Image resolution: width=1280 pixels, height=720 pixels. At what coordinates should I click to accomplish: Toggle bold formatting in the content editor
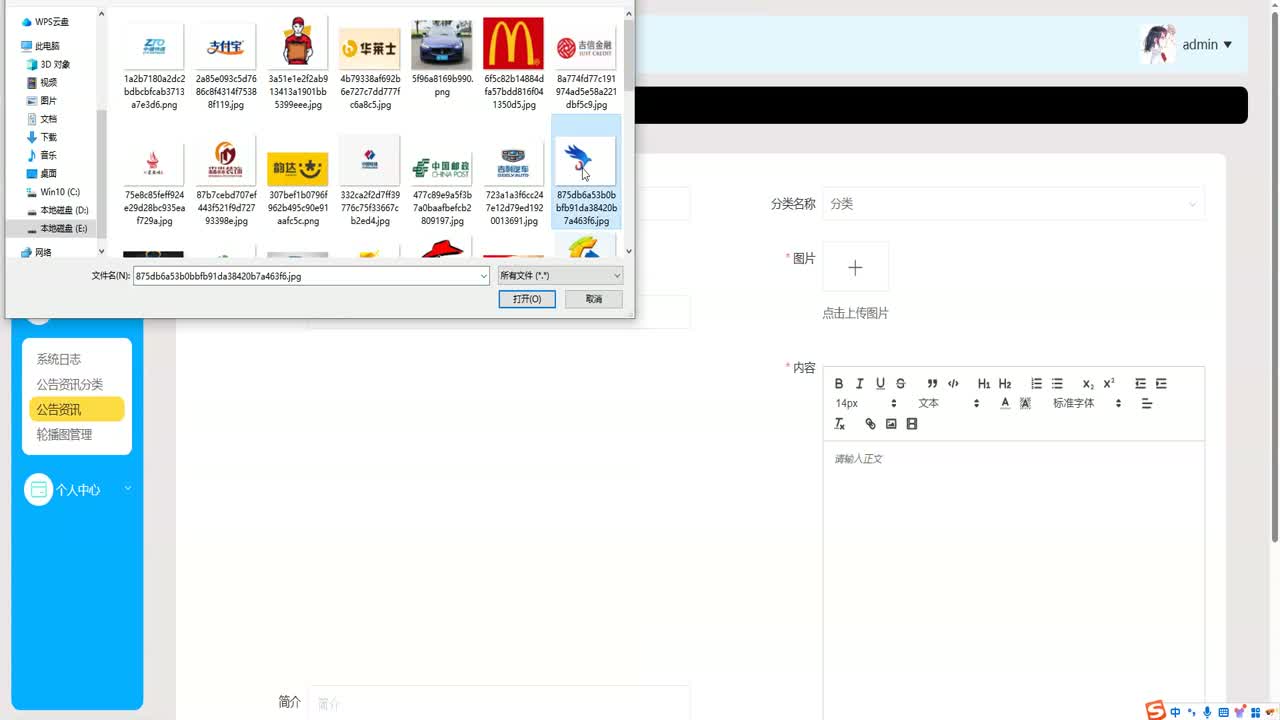[839, 383]
